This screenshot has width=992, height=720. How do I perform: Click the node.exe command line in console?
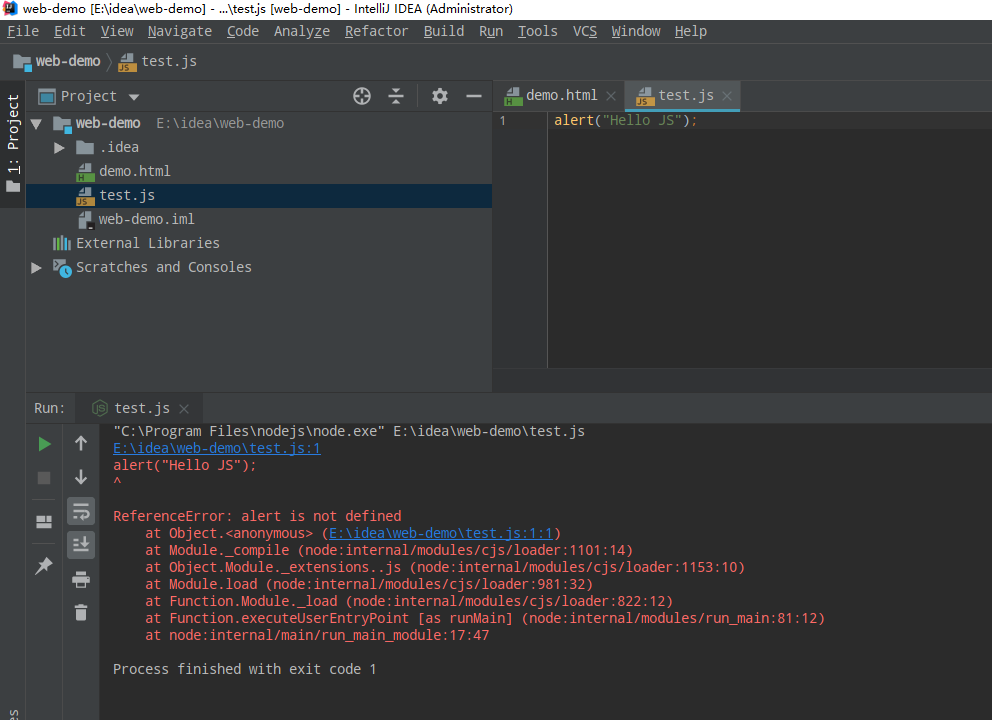click(x=349, y=431)
